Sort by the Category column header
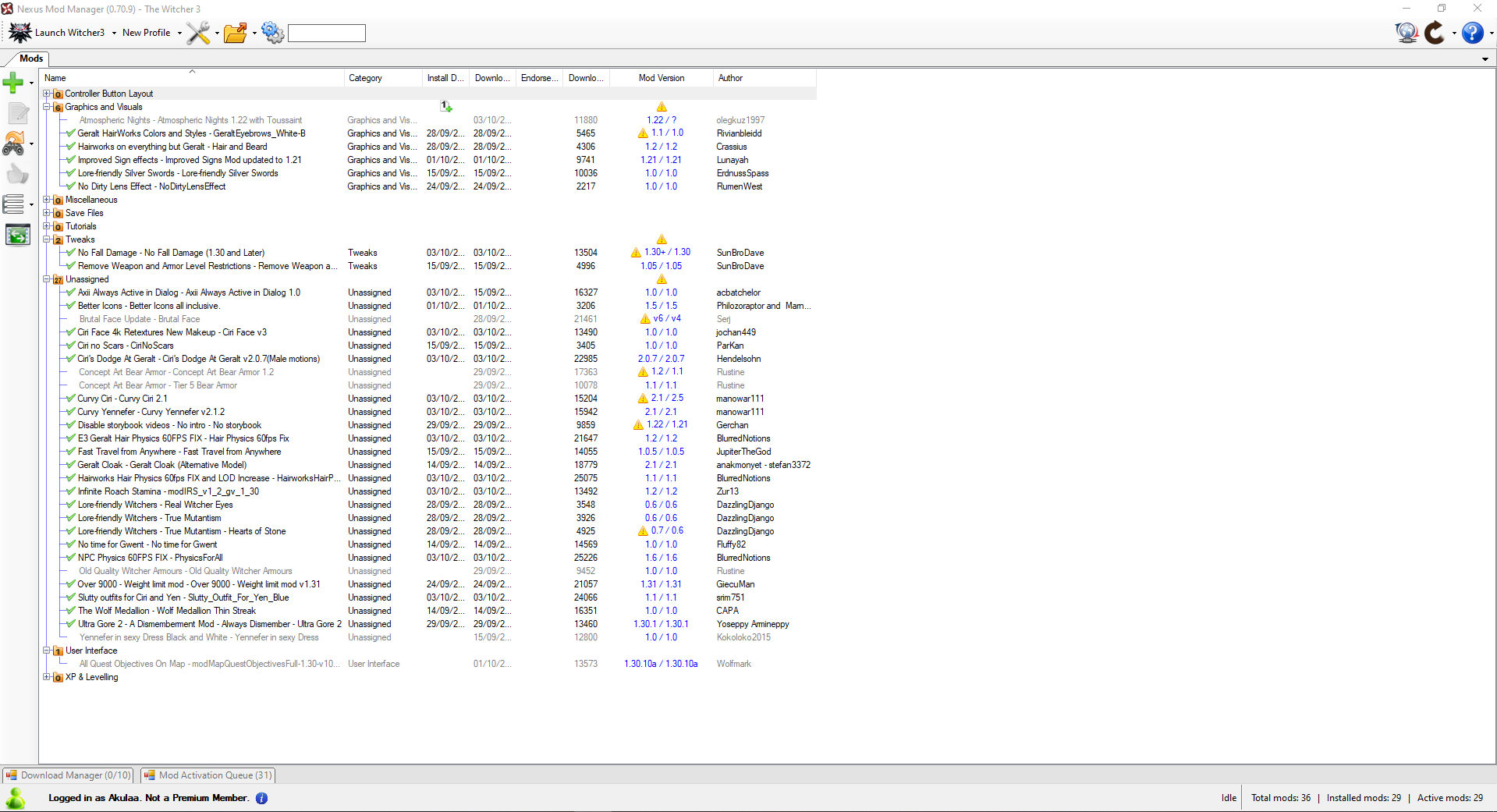This screenshot has width=1497, height=812. tap(383, 78)
